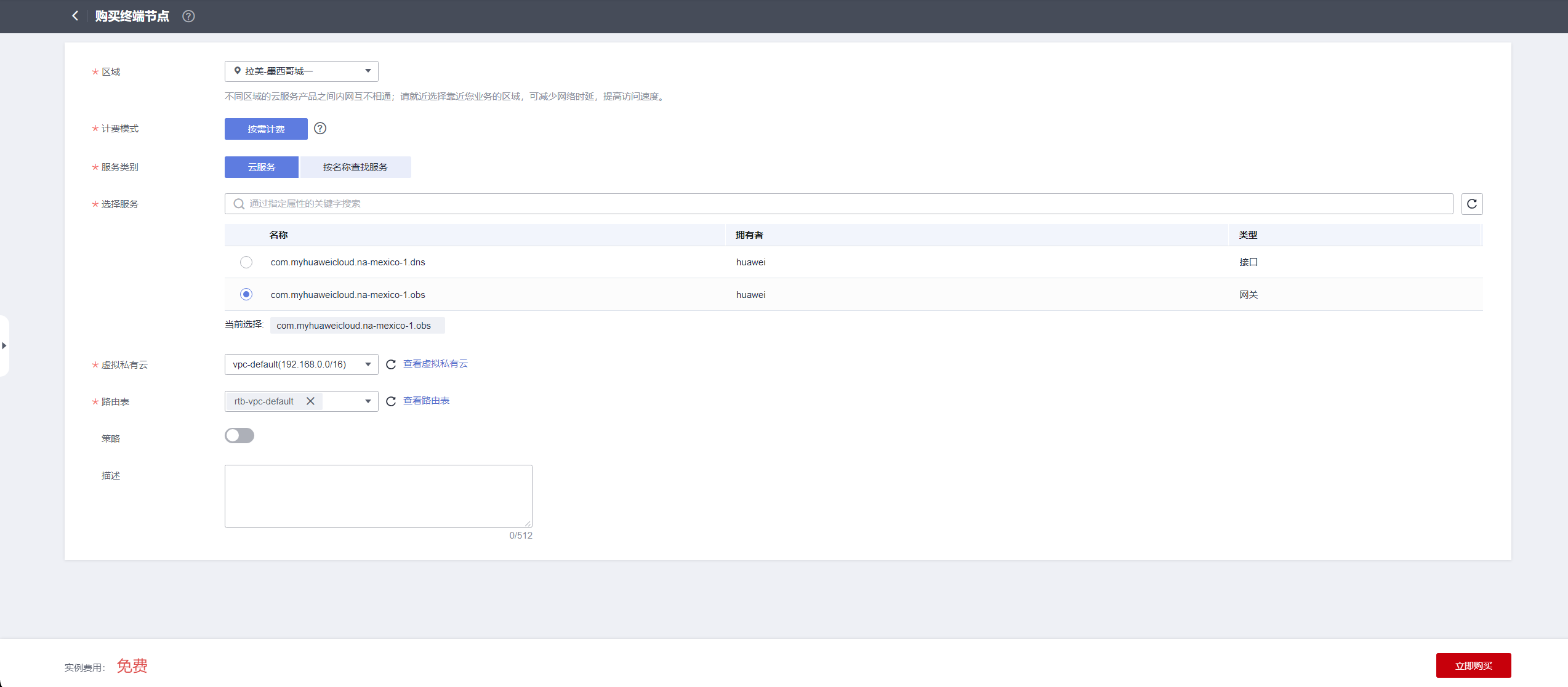Screen dimensions: 1568x687
Task: Click the 立即购买 button
Action: (x=1474, y=665)
